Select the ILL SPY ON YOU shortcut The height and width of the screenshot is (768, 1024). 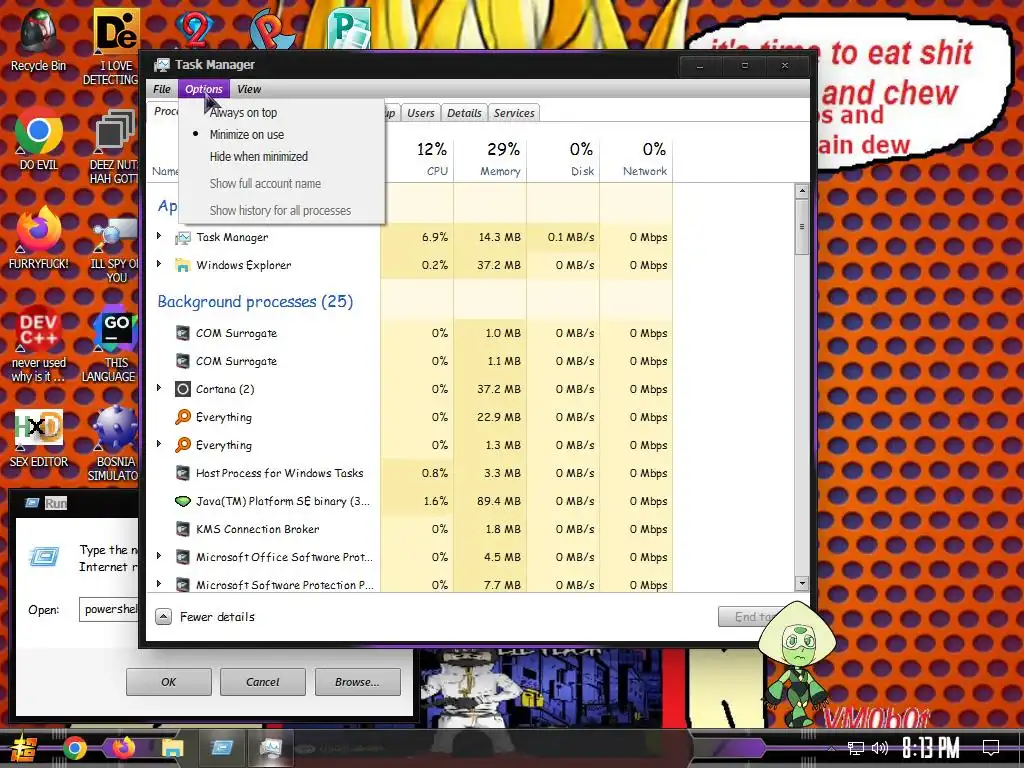click(115, 251)
